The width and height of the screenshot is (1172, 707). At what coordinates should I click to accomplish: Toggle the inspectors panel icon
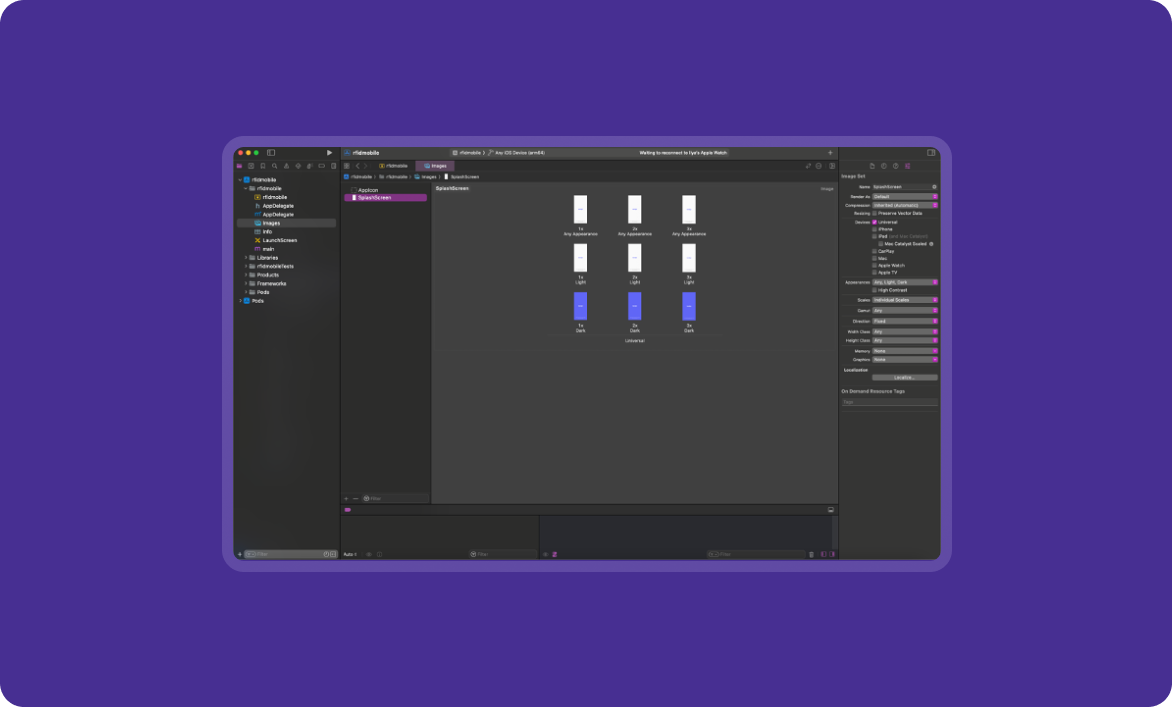(930, 153)
